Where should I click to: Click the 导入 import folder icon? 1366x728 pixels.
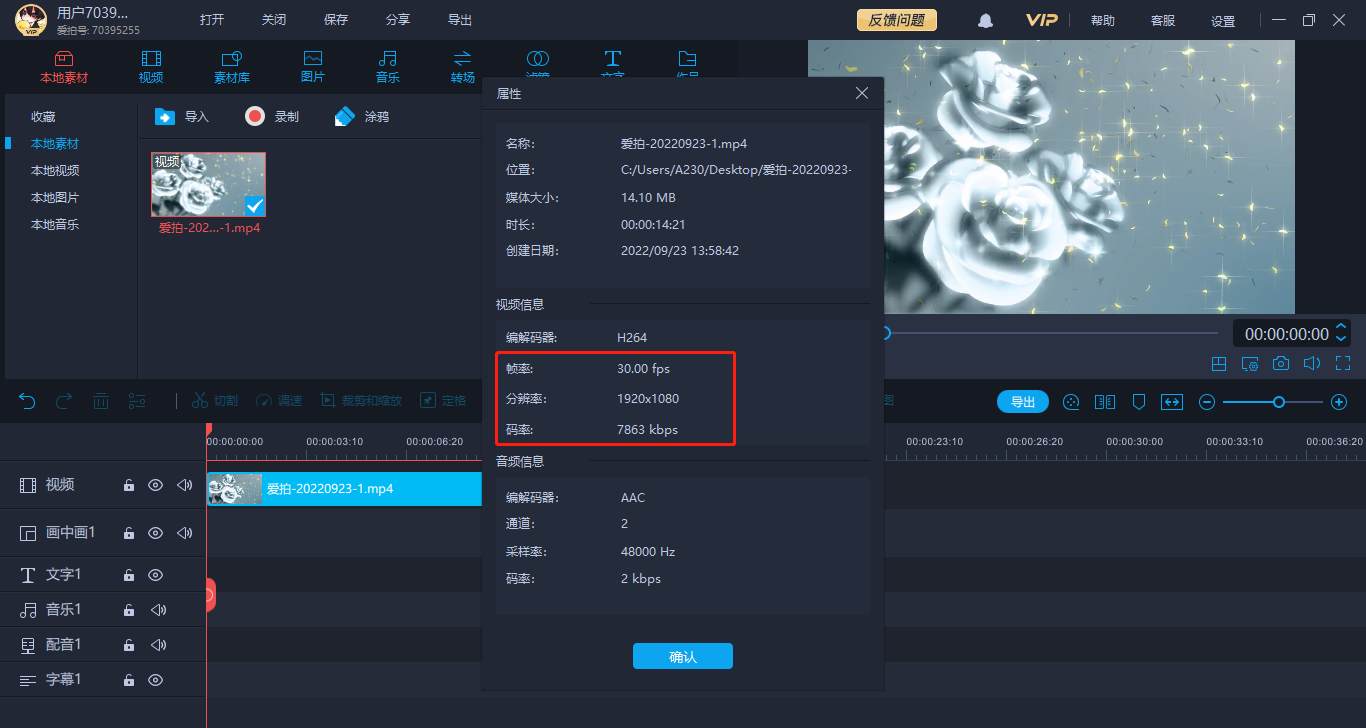[165, 116]
